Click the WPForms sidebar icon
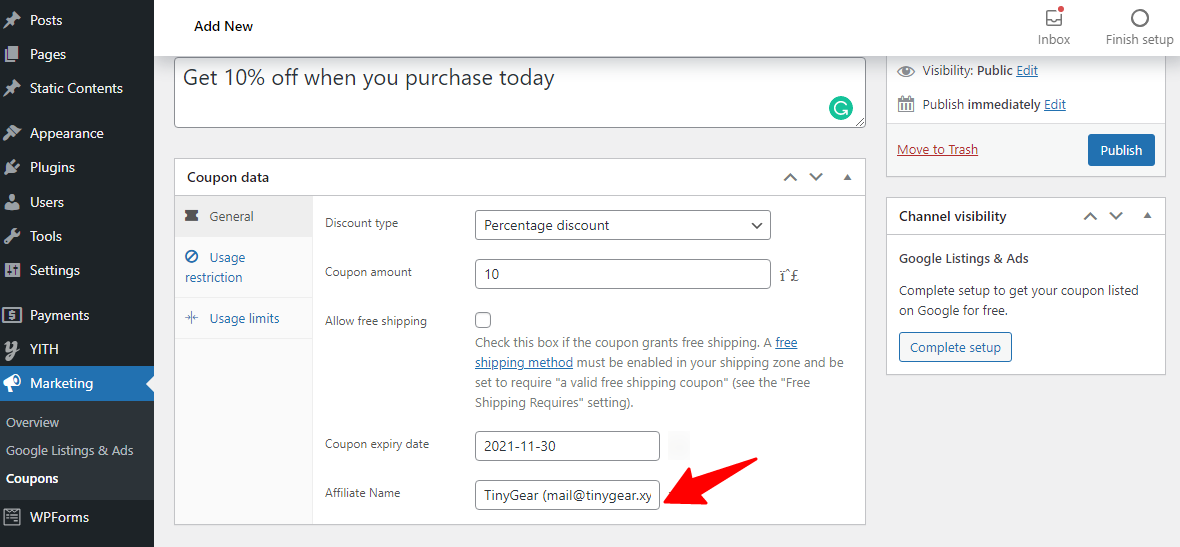1180x547 pixels. pos(12,517)
